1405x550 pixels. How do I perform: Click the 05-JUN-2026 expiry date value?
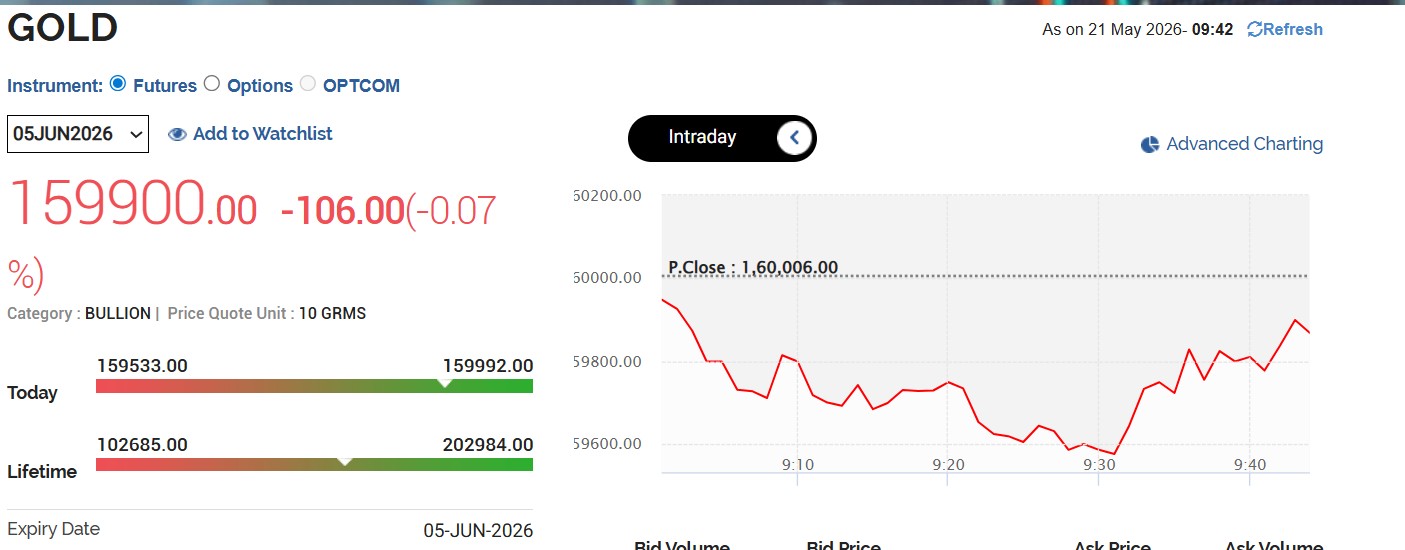tap(478, 530)
